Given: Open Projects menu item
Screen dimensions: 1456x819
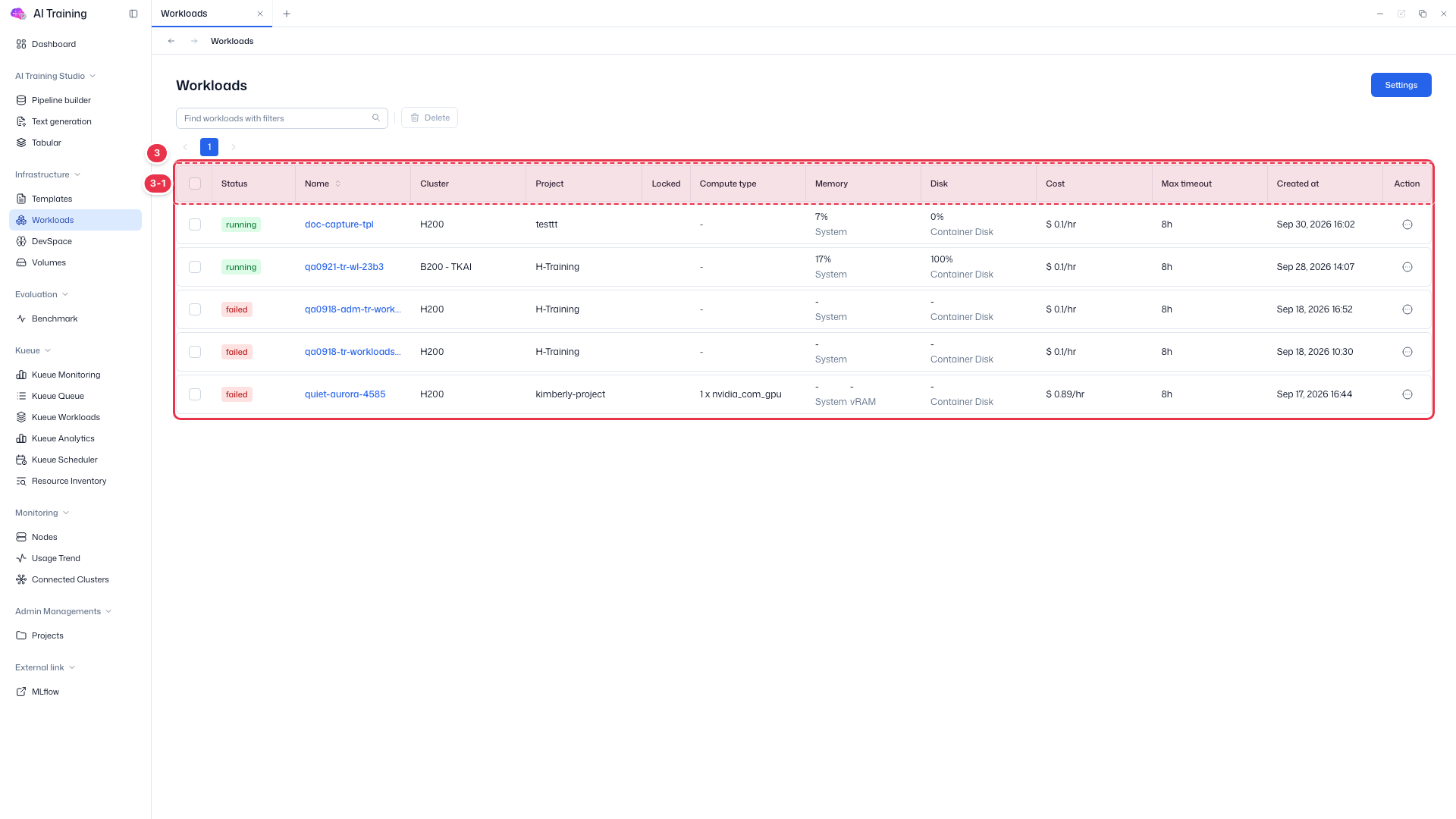Looking at the screenshot, I should (x=75, y=635).
